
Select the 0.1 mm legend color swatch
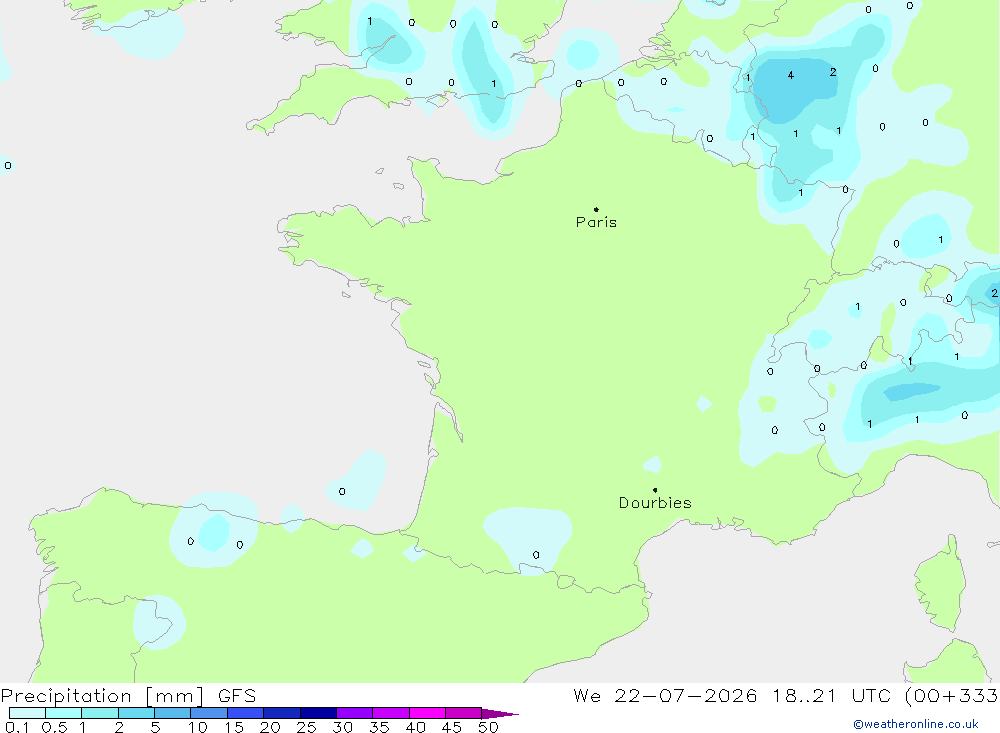(x=27, y=713)
